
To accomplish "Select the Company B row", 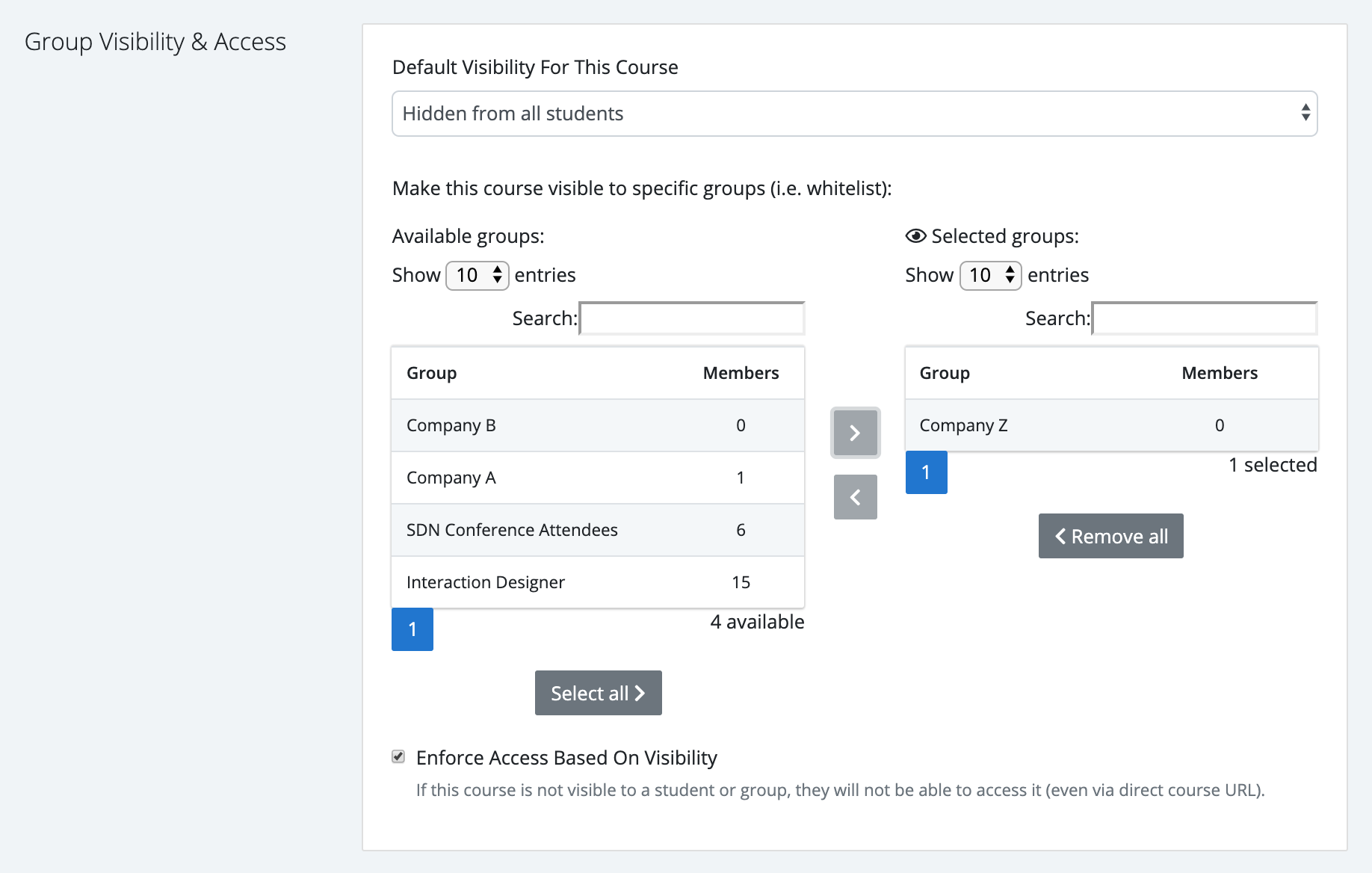I will (x=597, y=425).
